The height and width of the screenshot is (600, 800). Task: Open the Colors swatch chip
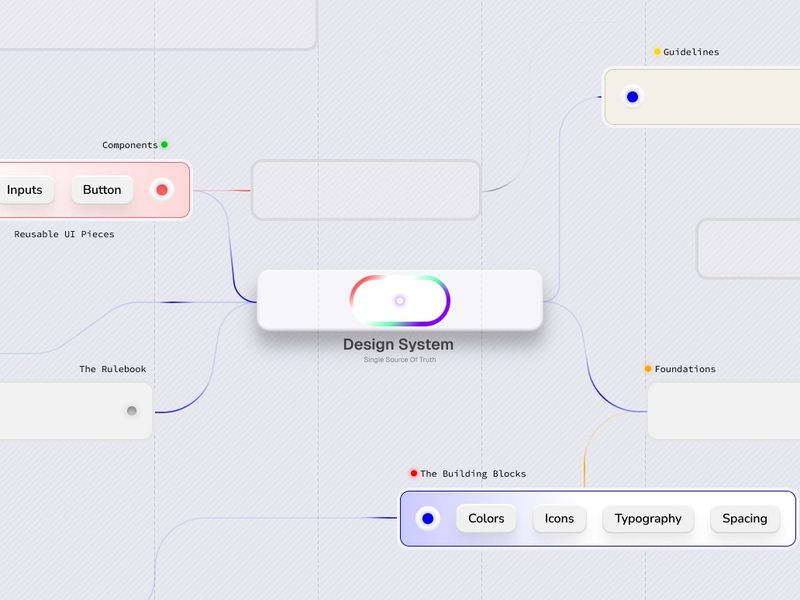click(x=485, y=518)
